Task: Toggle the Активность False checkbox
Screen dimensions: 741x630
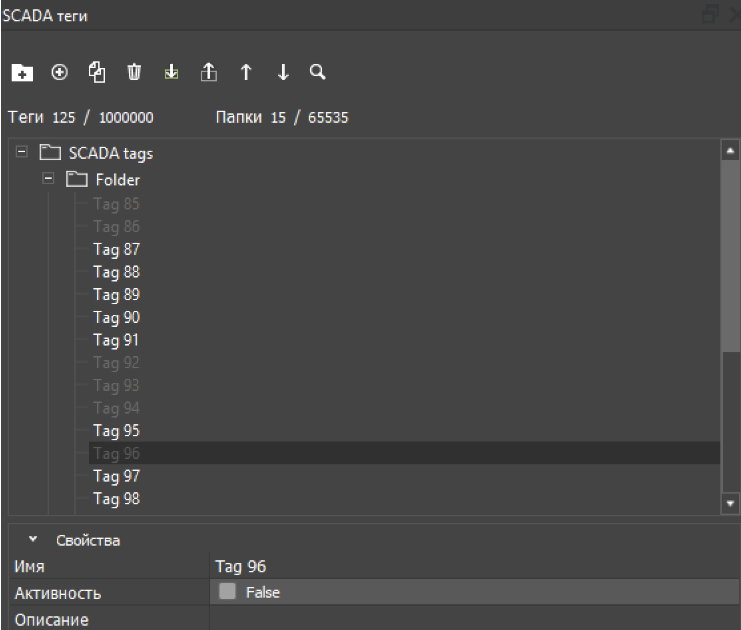Action: coord(227,591)
